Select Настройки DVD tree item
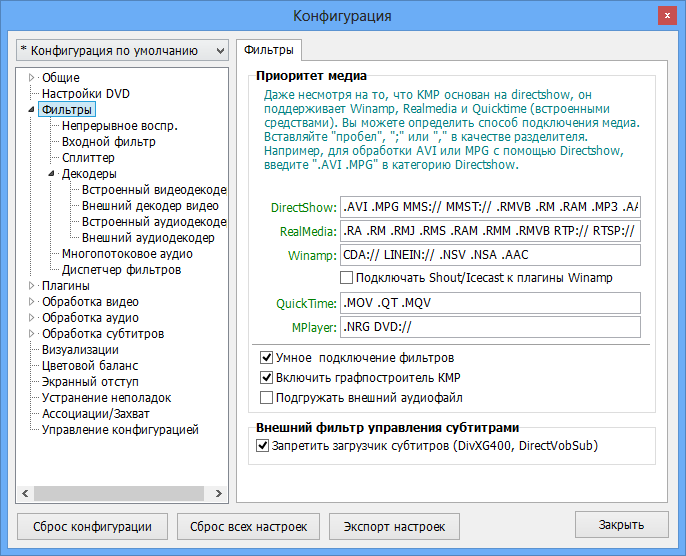Screen dimensions: 686x556 tap(86, 94)
